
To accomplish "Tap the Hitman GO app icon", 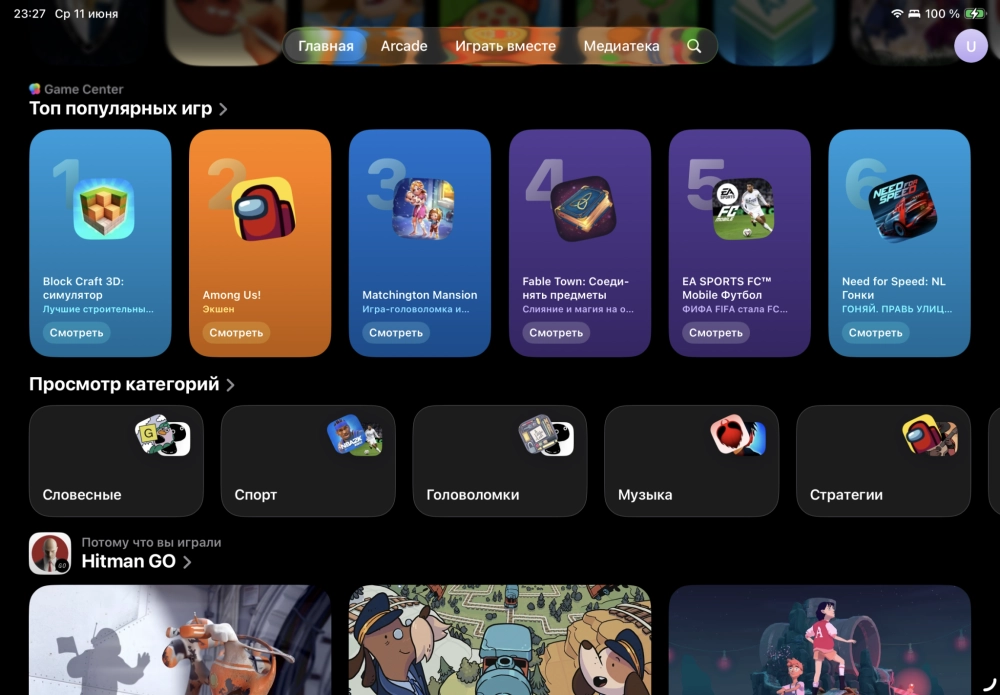I will [x=50, y=553].
